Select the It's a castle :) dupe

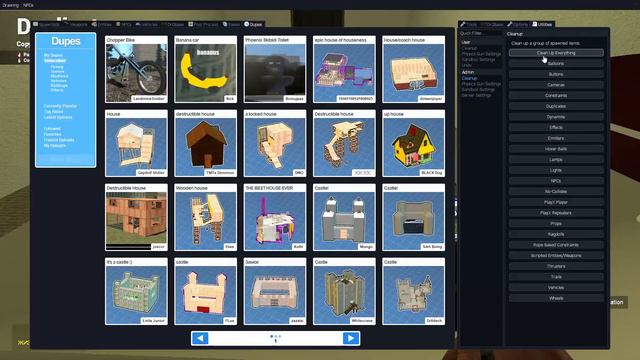point(136,291)
